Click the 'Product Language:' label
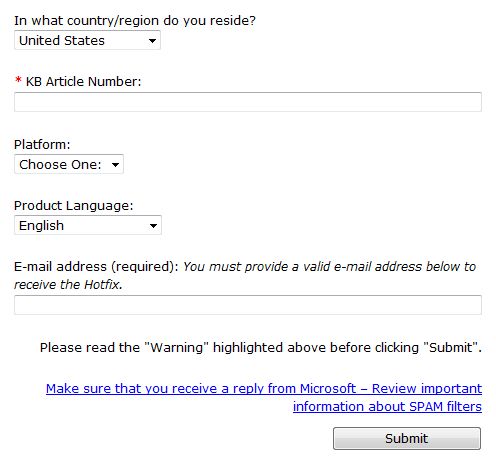The width and height of the screenshot is (496, 462). point(73,206)
